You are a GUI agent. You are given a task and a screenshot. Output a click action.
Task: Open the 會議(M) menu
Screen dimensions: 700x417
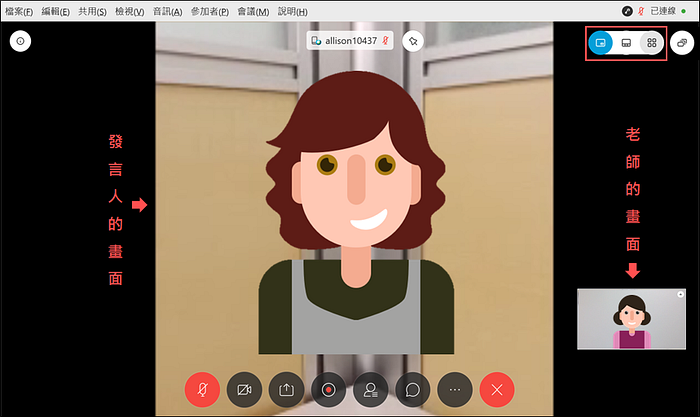pos(253,12)
